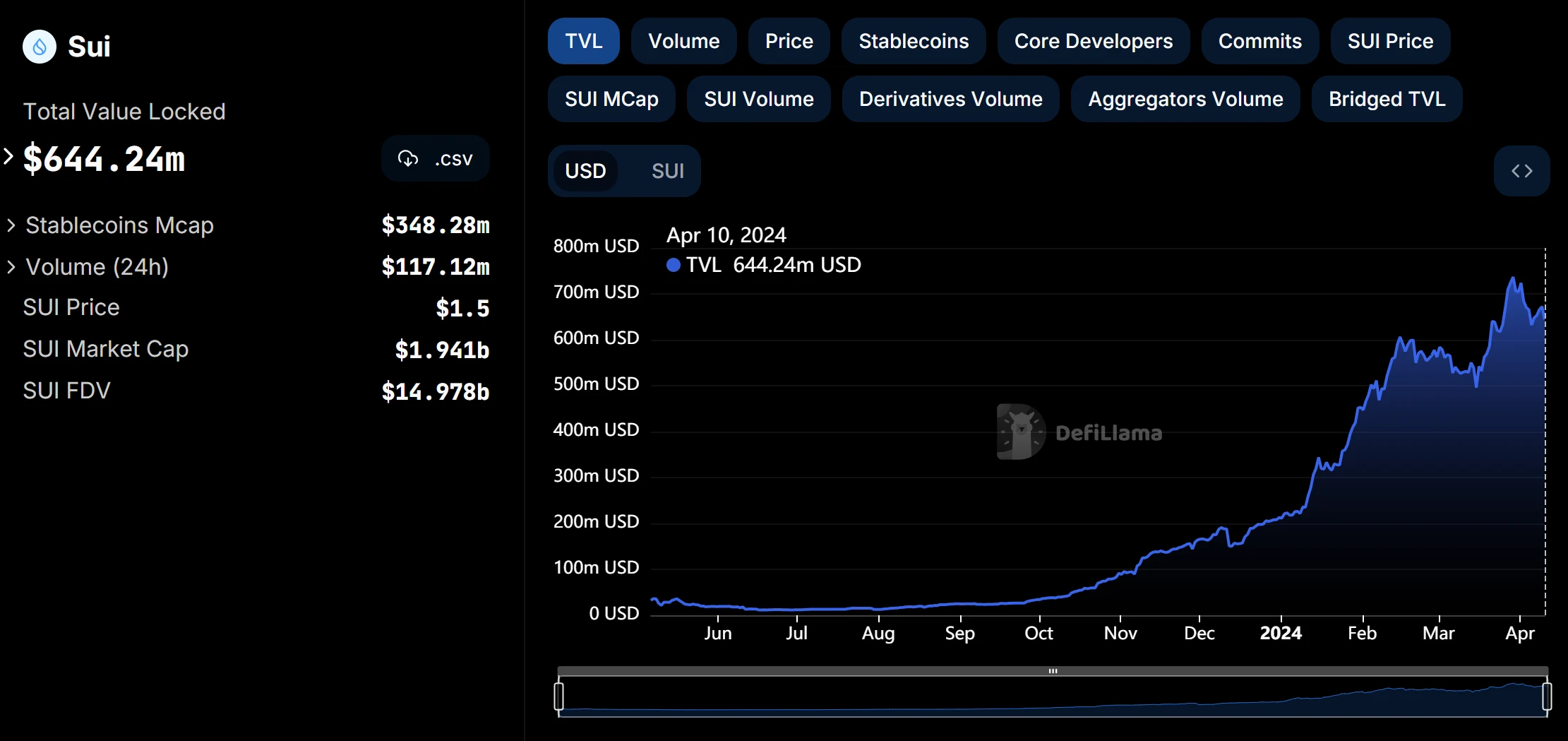The height and width of the screenshot is (741, 1568).
Task: Select USD denomination
Action: 585,171
